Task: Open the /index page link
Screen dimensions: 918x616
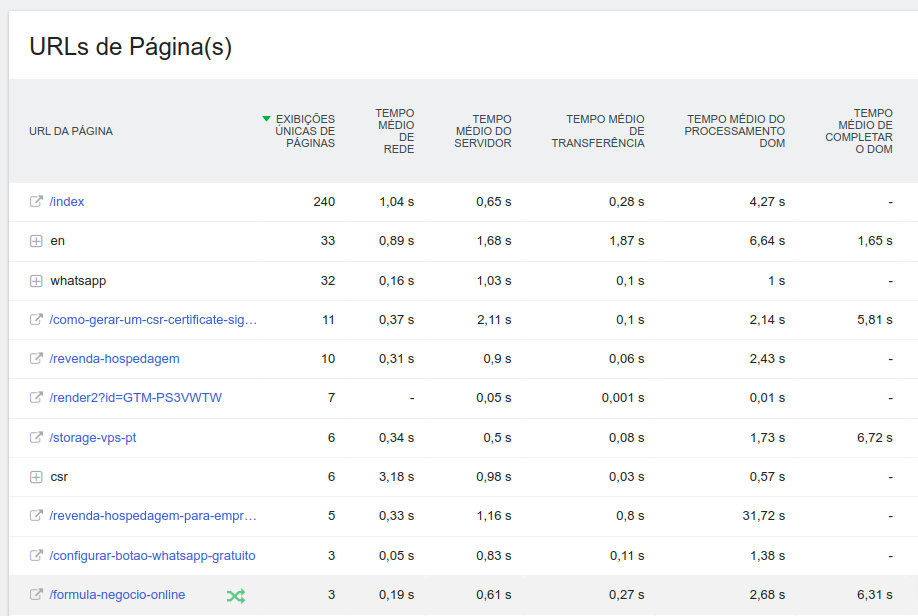Action: [x=67, y=201]
